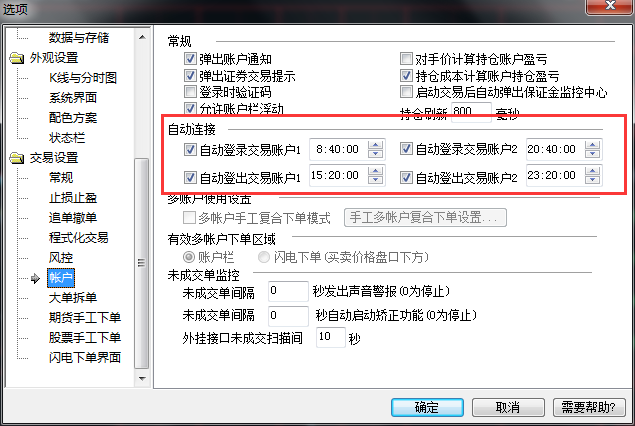Increase 自动登录交易账户1 time with up spinner
Viewport: 635px width, 426px height.
(x=375, y=145)
